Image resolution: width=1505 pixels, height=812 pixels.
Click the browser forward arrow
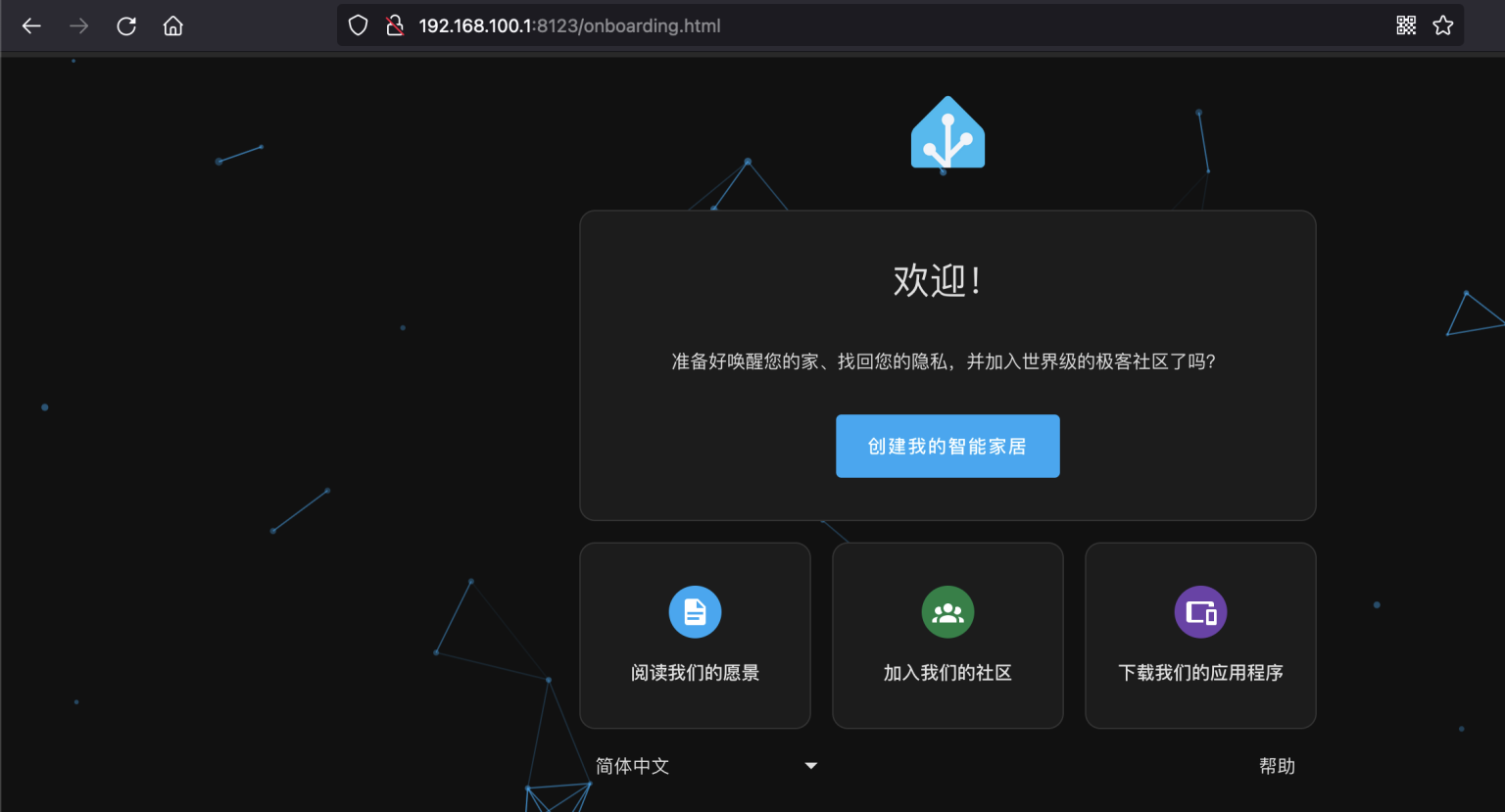point(79,26)
